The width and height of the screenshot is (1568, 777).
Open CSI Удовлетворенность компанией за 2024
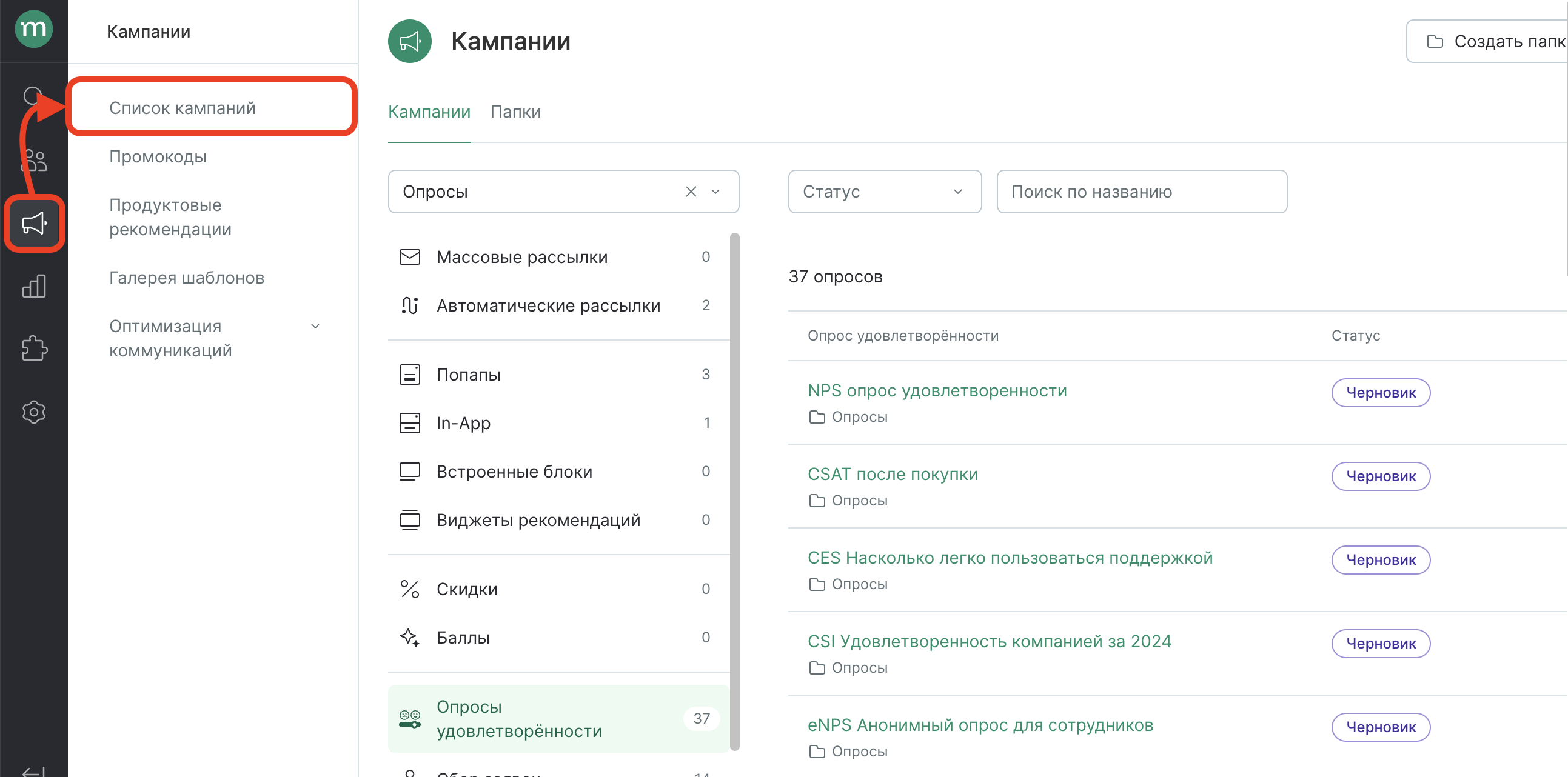coord(989,641)
